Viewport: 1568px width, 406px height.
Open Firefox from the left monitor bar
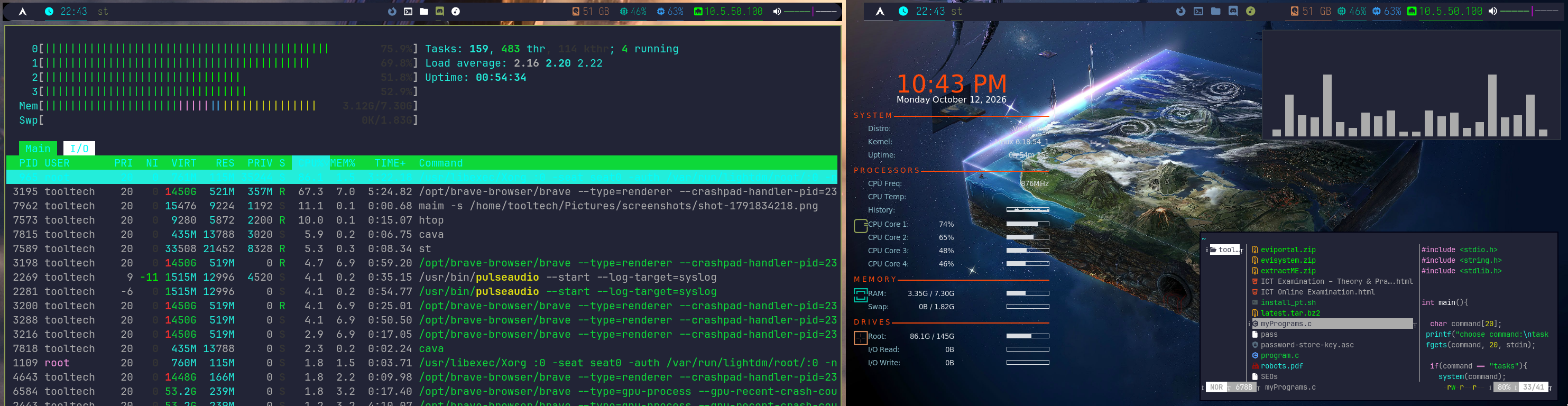(392, 12)
